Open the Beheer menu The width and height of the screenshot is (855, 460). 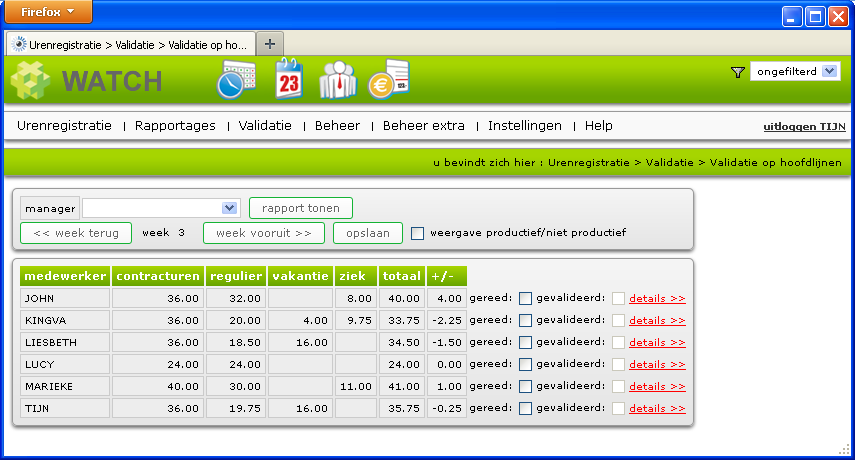(338, 126)
